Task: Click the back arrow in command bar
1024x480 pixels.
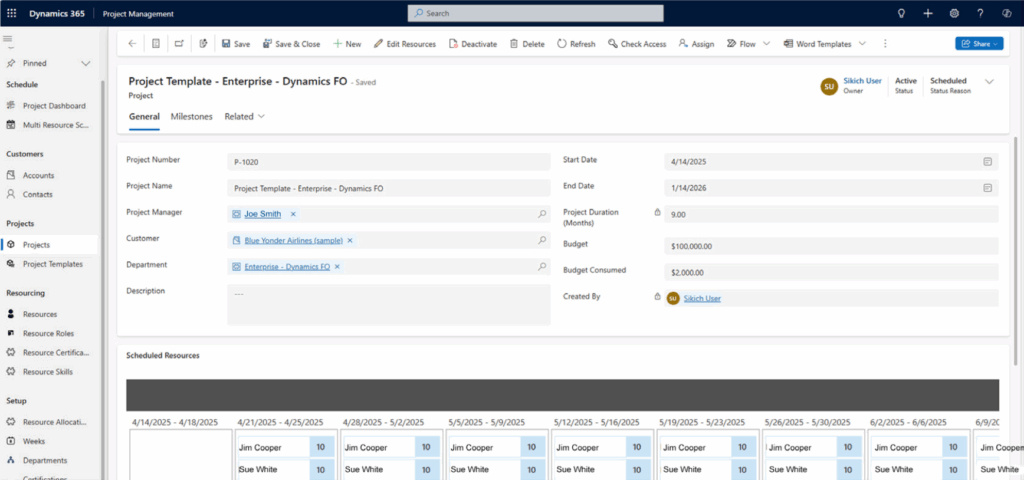Action: coord(132,44)
